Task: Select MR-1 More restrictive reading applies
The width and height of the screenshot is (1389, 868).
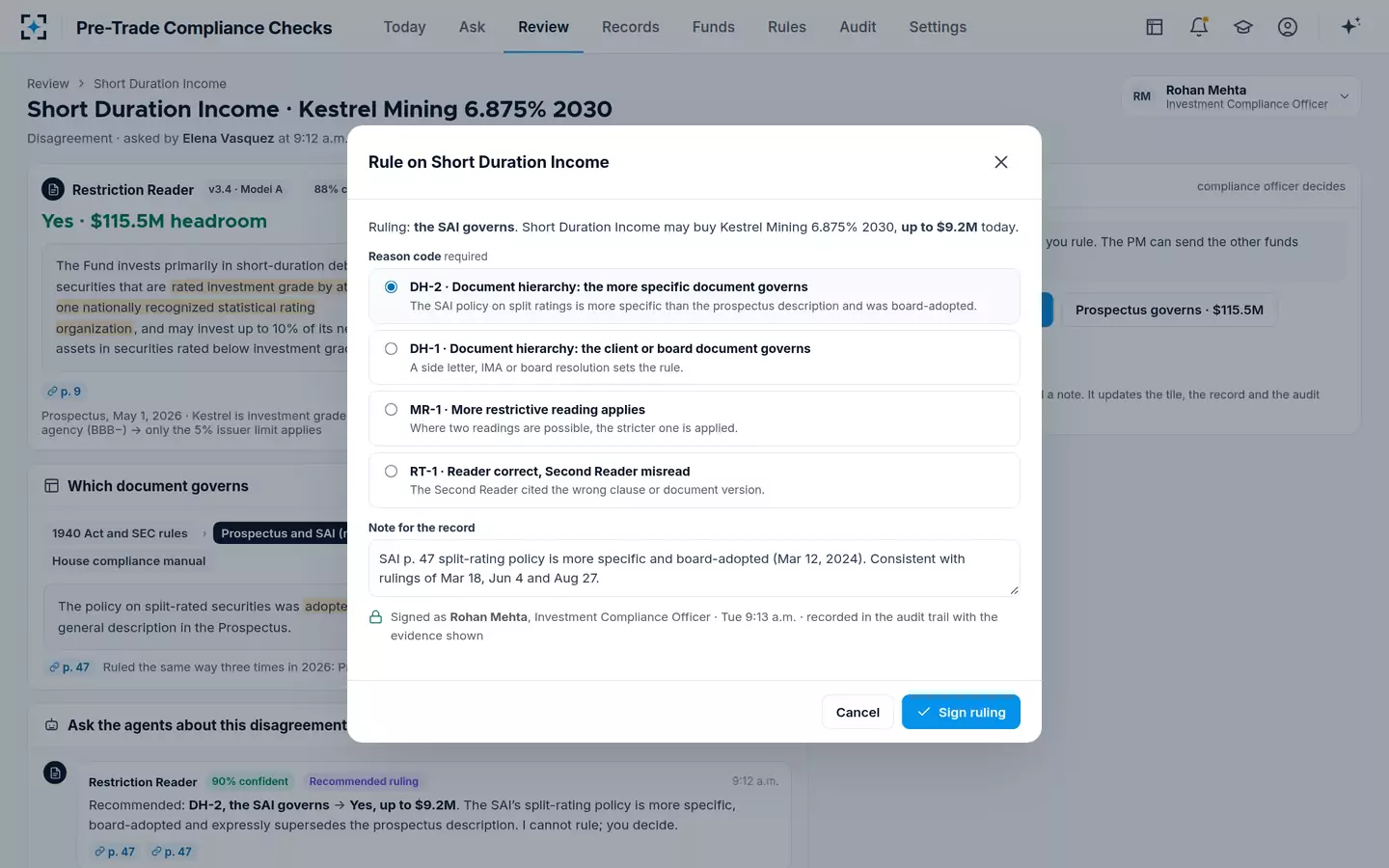Action: tap(694, 419)
